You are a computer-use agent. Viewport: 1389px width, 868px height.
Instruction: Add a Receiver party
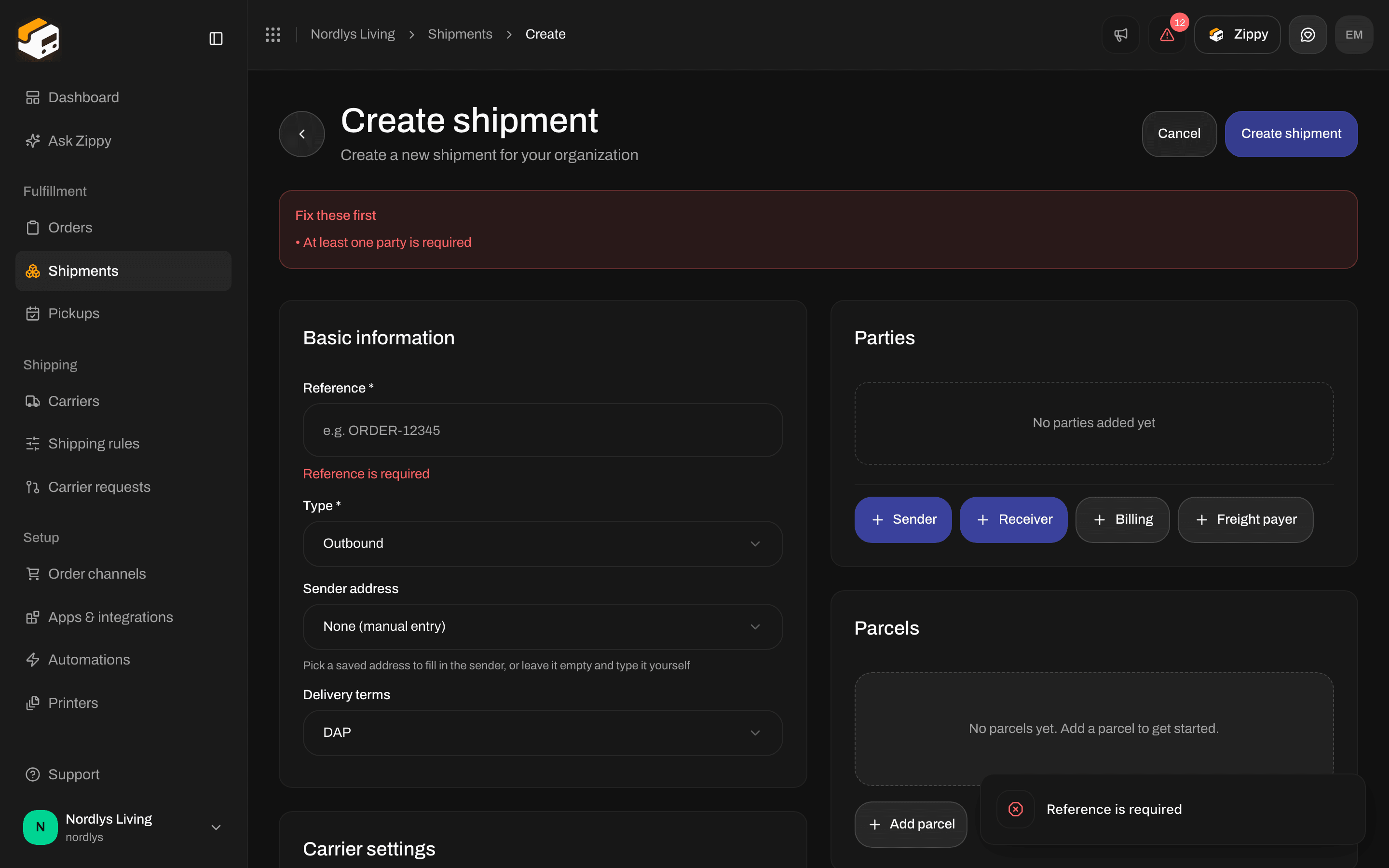[x=1013, y=519]
